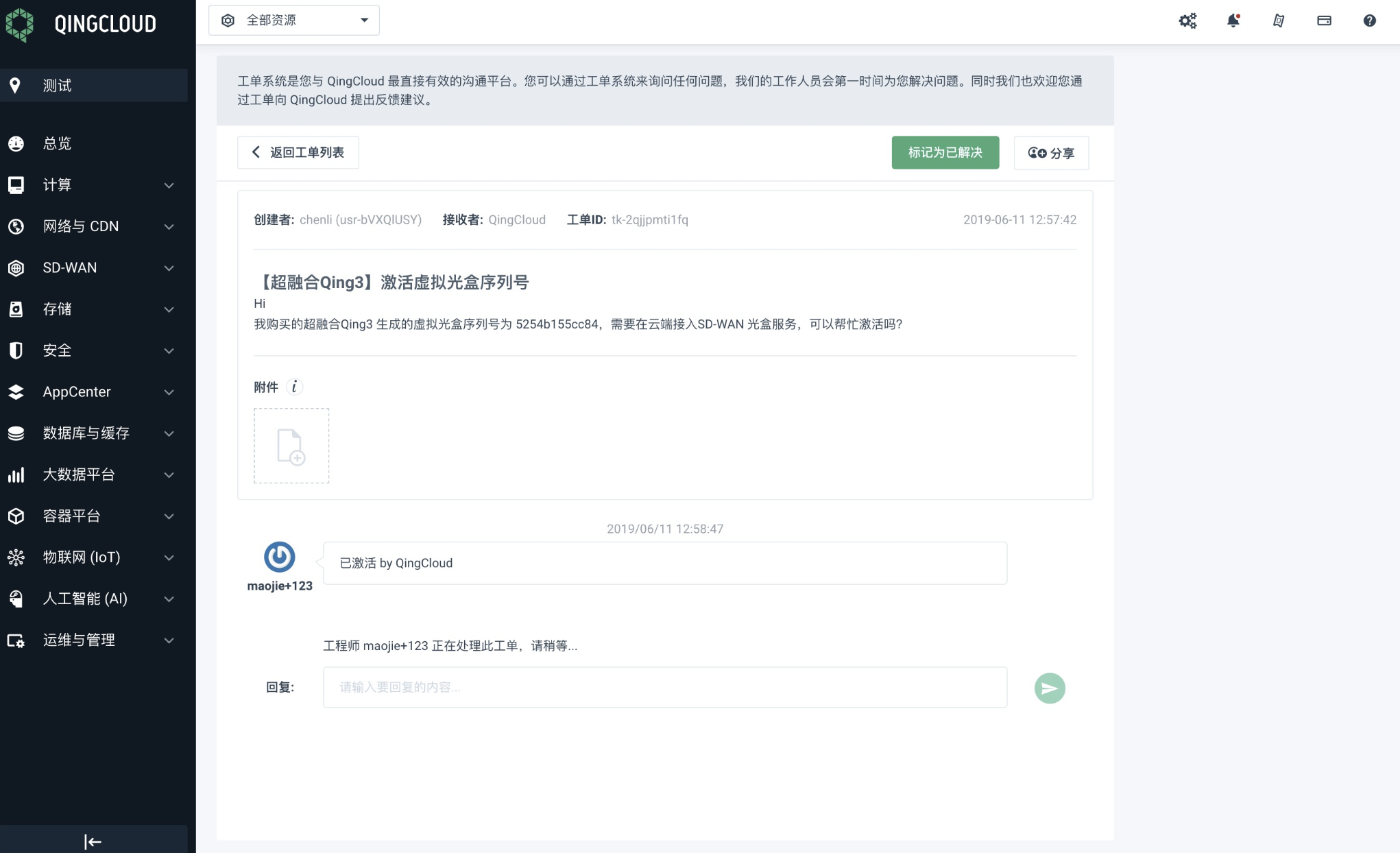
Task: Focus the 回复 reply input field
Action: tap(665, 687)
